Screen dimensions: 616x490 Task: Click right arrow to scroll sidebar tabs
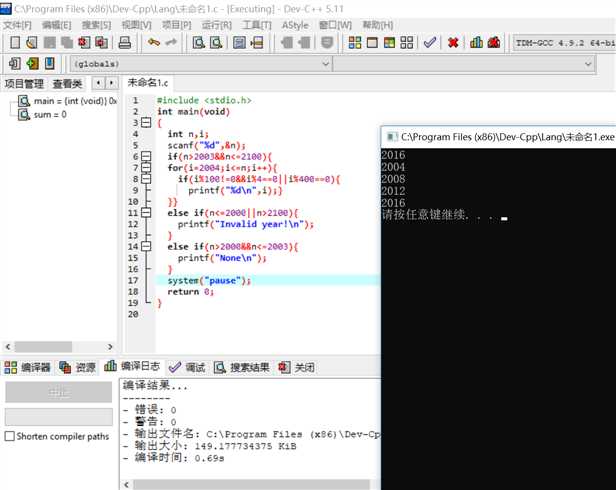(112, 83)
